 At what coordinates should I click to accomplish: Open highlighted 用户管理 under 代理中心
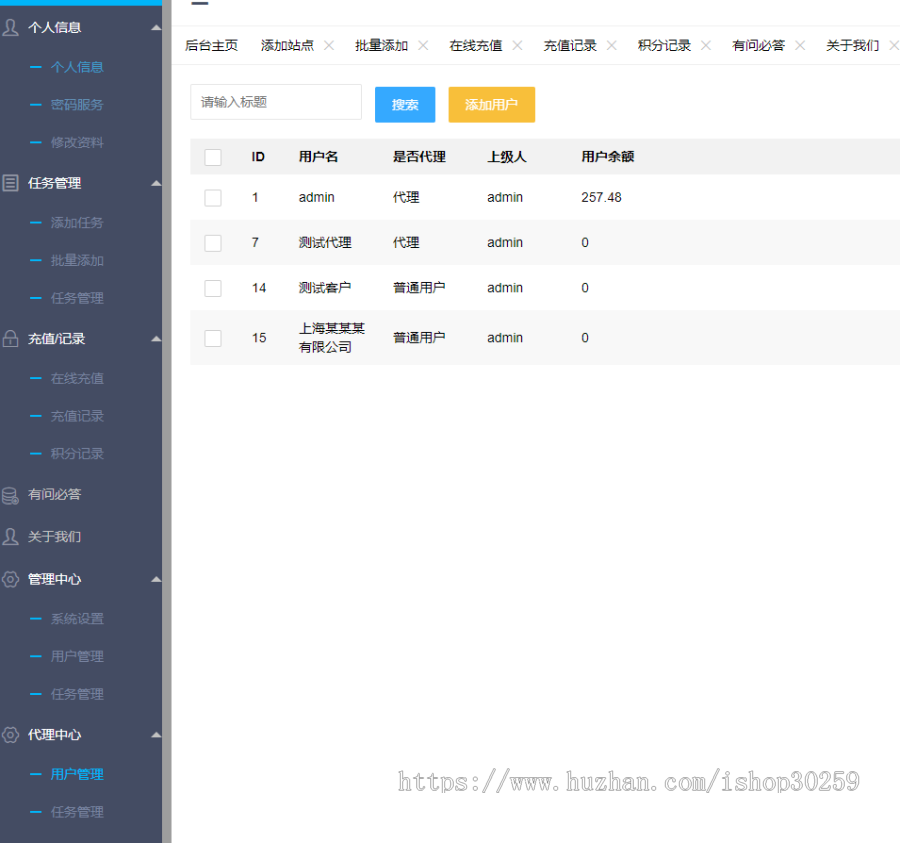click(x=77, y=774)
